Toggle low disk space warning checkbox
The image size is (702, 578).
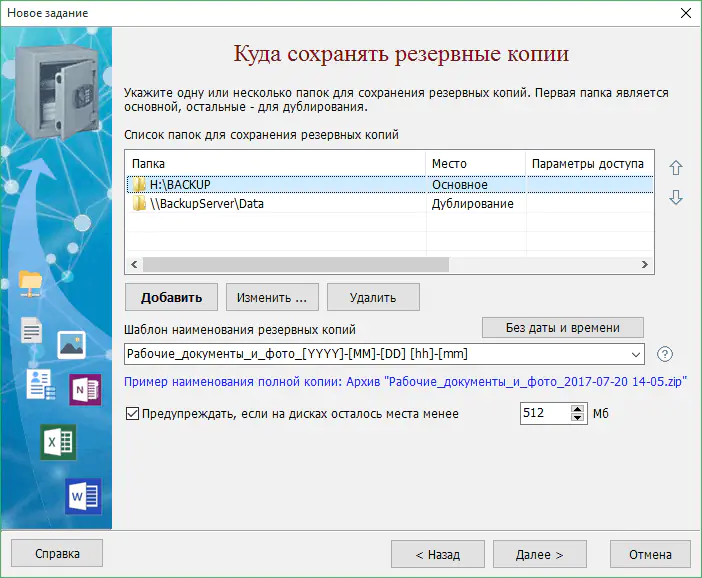(x=133, y=413)
